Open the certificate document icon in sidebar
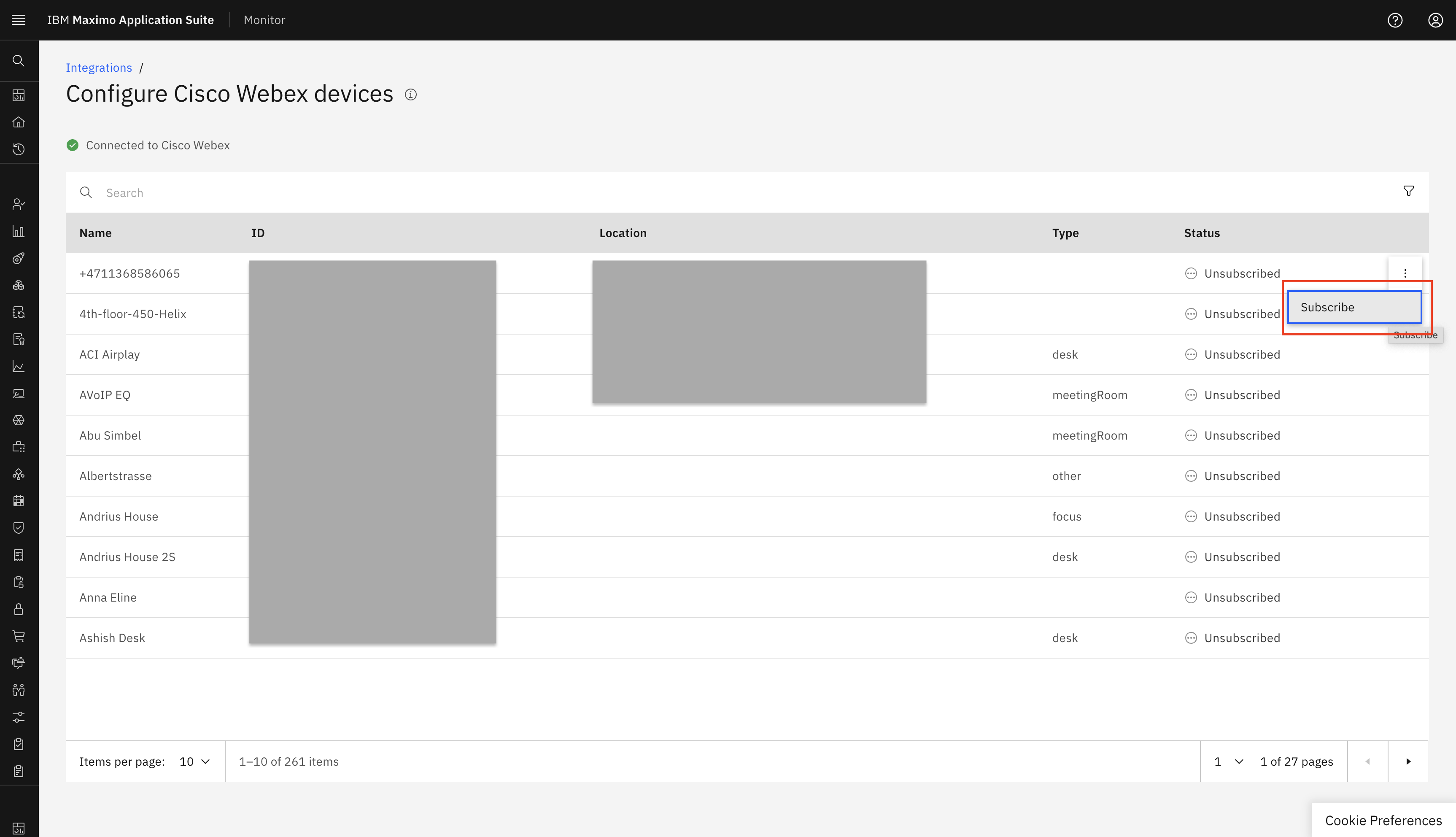1456x837 pixels. [19, 339]
